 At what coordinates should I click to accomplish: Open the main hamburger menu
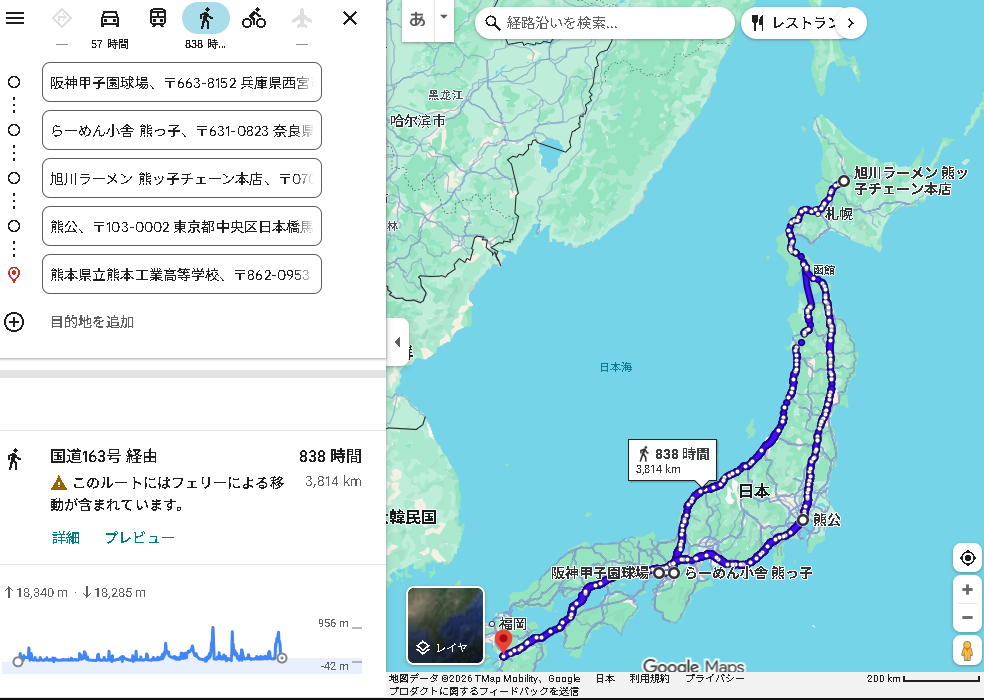[x=15, y=18]
